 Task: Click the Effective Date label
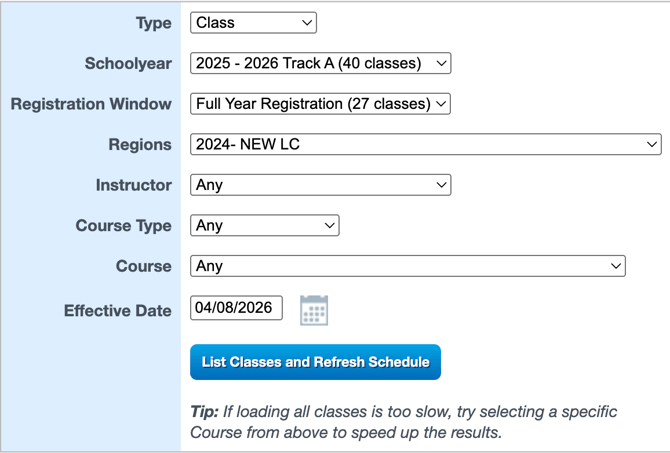tap(118, 311)
